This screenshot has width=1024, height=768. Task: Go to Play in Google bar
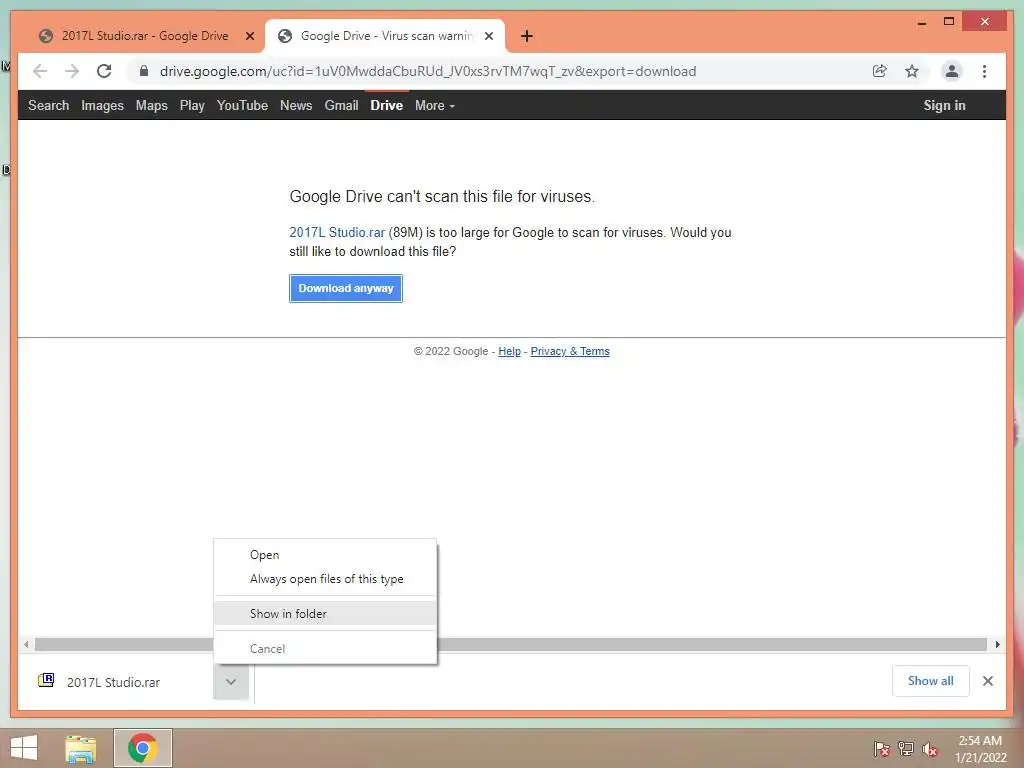[x=192, y=105]
